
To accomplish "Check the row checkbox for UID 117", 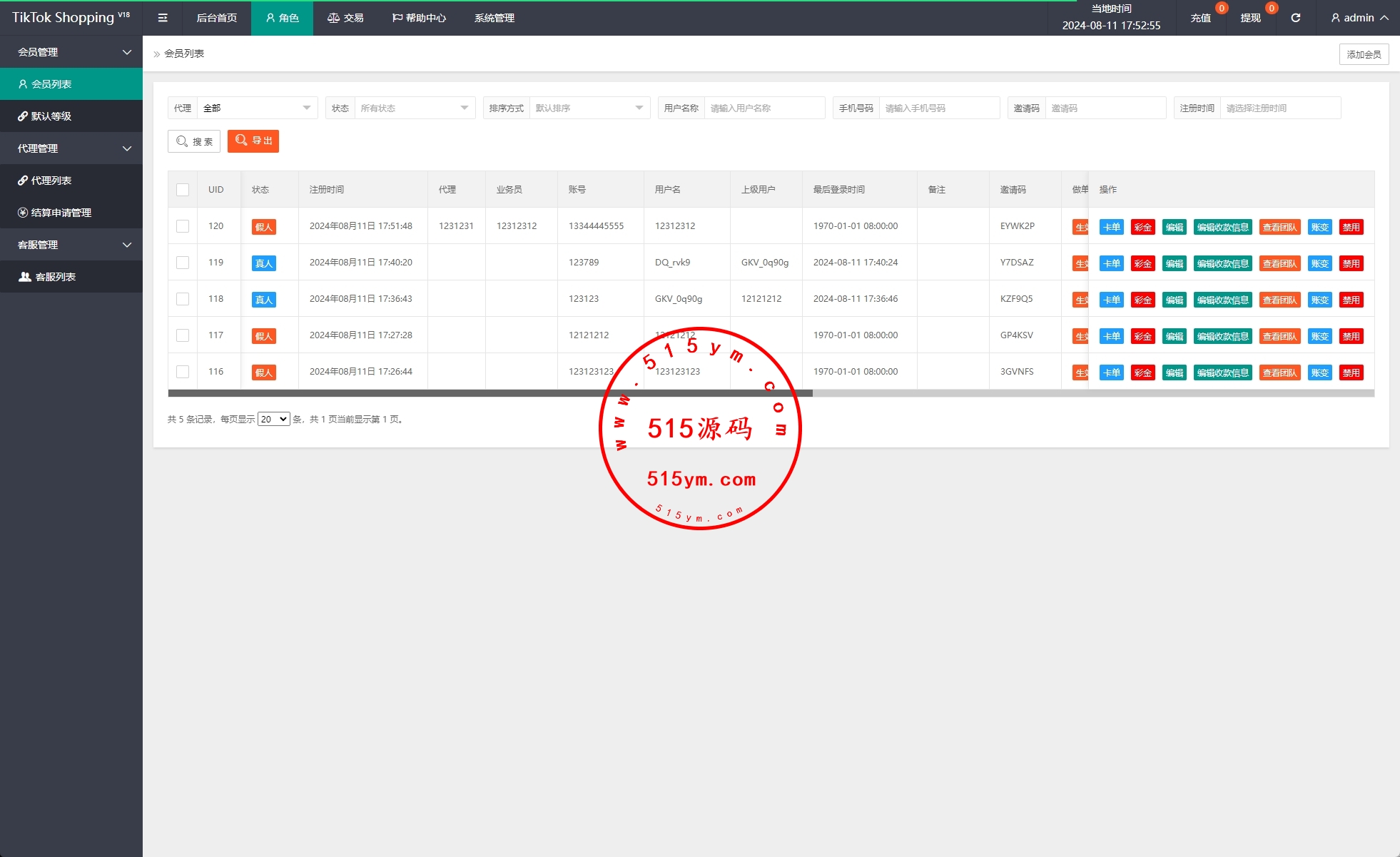I will click(x=183, y=335).
